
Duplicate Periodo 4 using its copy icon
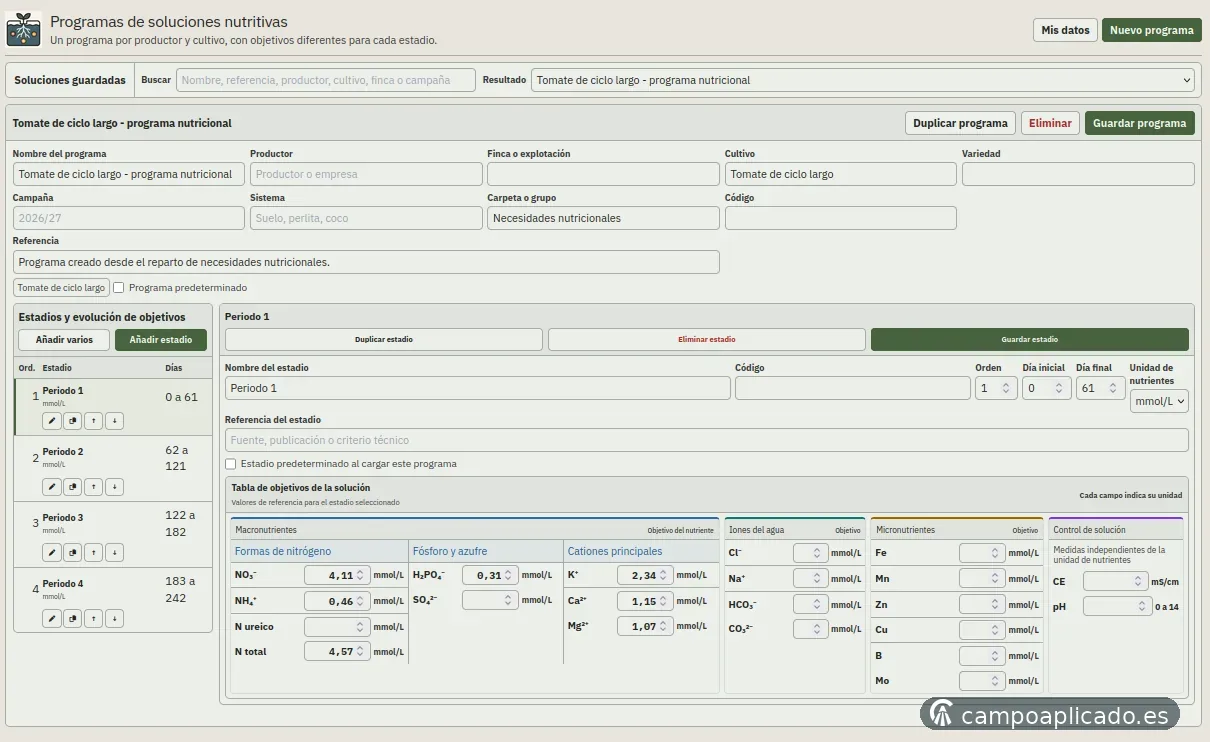(73, 619)
